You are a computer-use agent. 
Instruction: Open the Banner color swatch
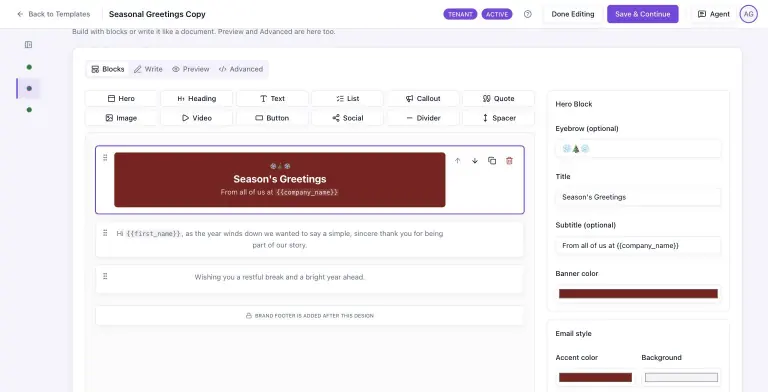(638, 294)
